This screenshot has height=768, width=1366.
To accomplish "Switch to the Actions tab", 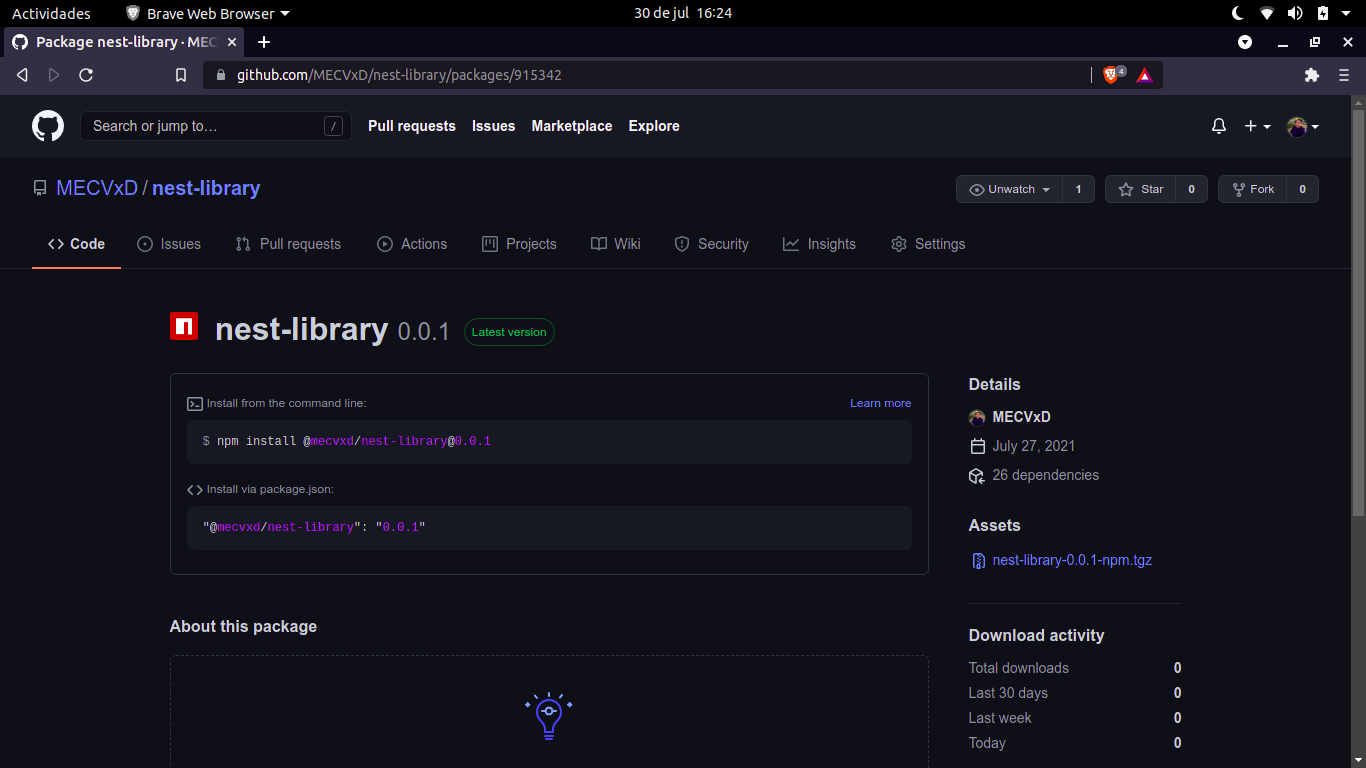I will pos(412,244).
